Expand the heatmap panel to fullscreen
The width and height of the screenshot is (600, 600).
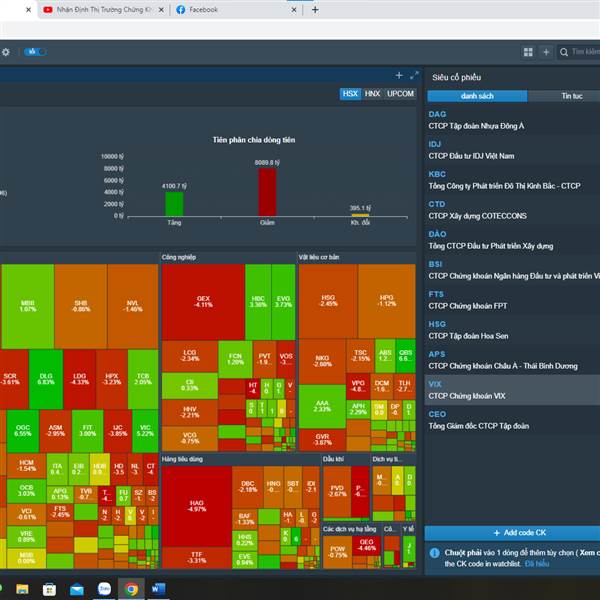tap(414, 75)
